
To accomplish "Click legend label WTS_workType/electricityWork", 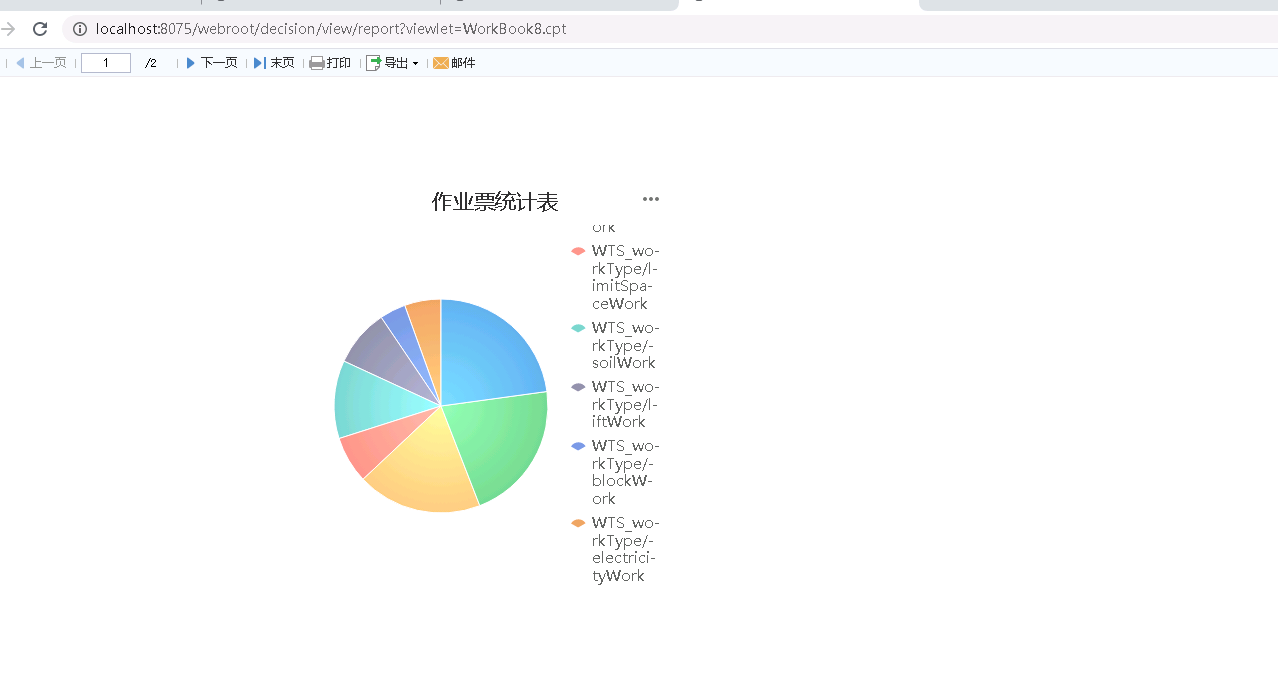I will point(625,549).
